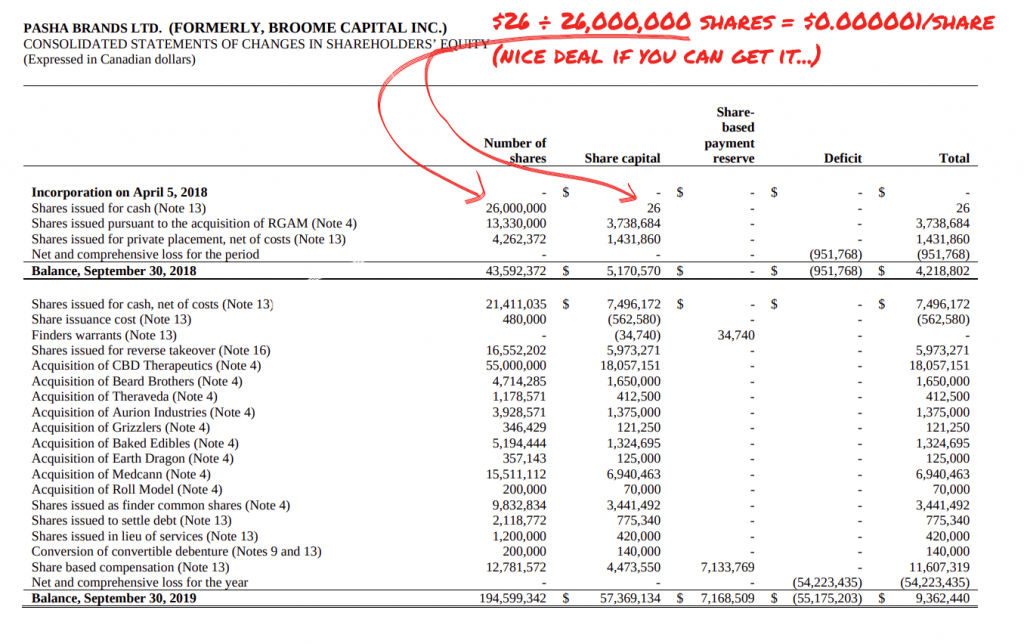Click 'Acquisition of Roll Model (Note 4)' label
The width and height of the screenshot is (1024, 644).
(x=127, y=489)
